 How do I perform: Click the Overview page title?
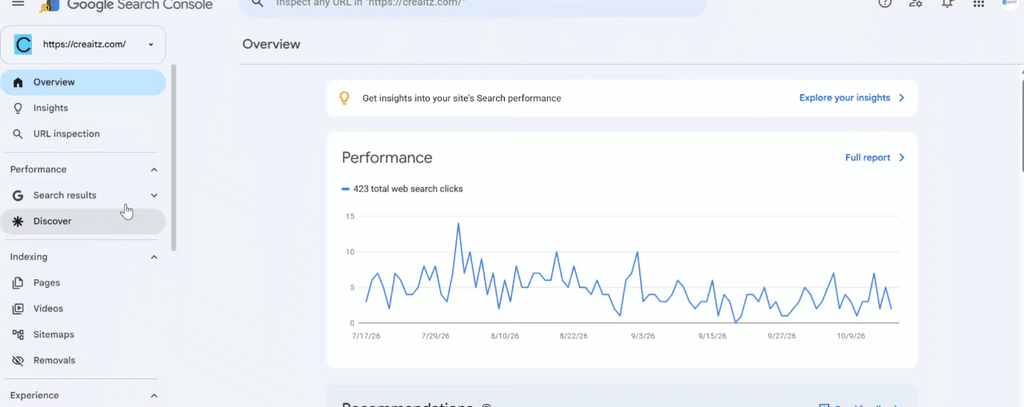[271, 44]
